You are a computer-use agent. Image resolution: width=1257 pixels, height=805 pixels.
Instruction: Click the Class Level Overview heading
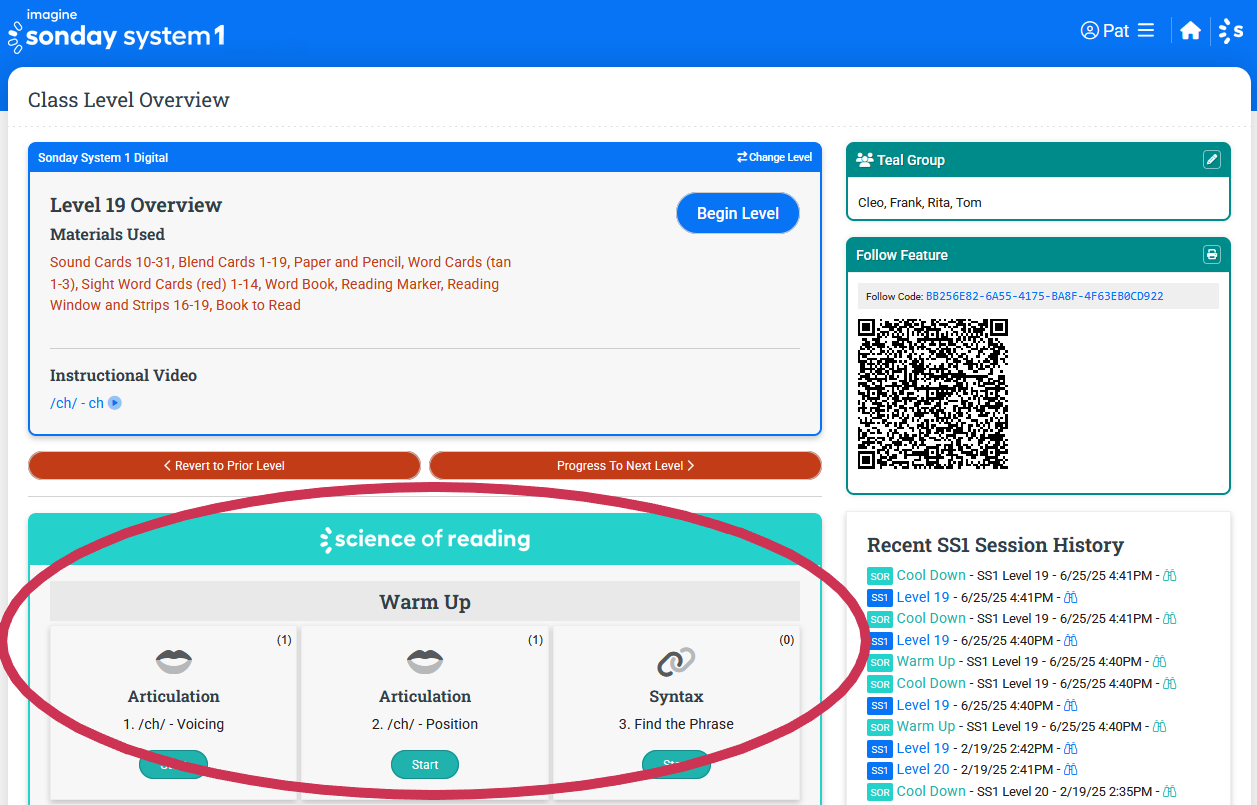(129, 100)
